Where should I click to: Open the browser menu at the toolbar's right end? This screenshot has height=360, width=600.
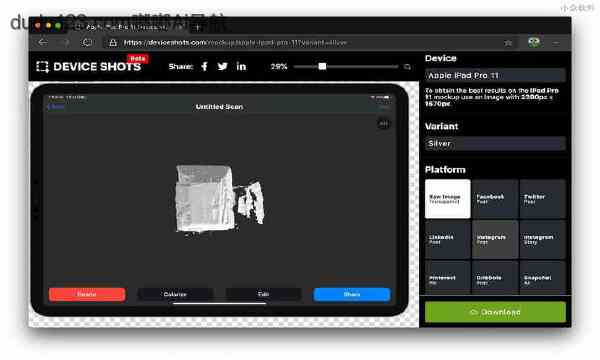[556, 43]
